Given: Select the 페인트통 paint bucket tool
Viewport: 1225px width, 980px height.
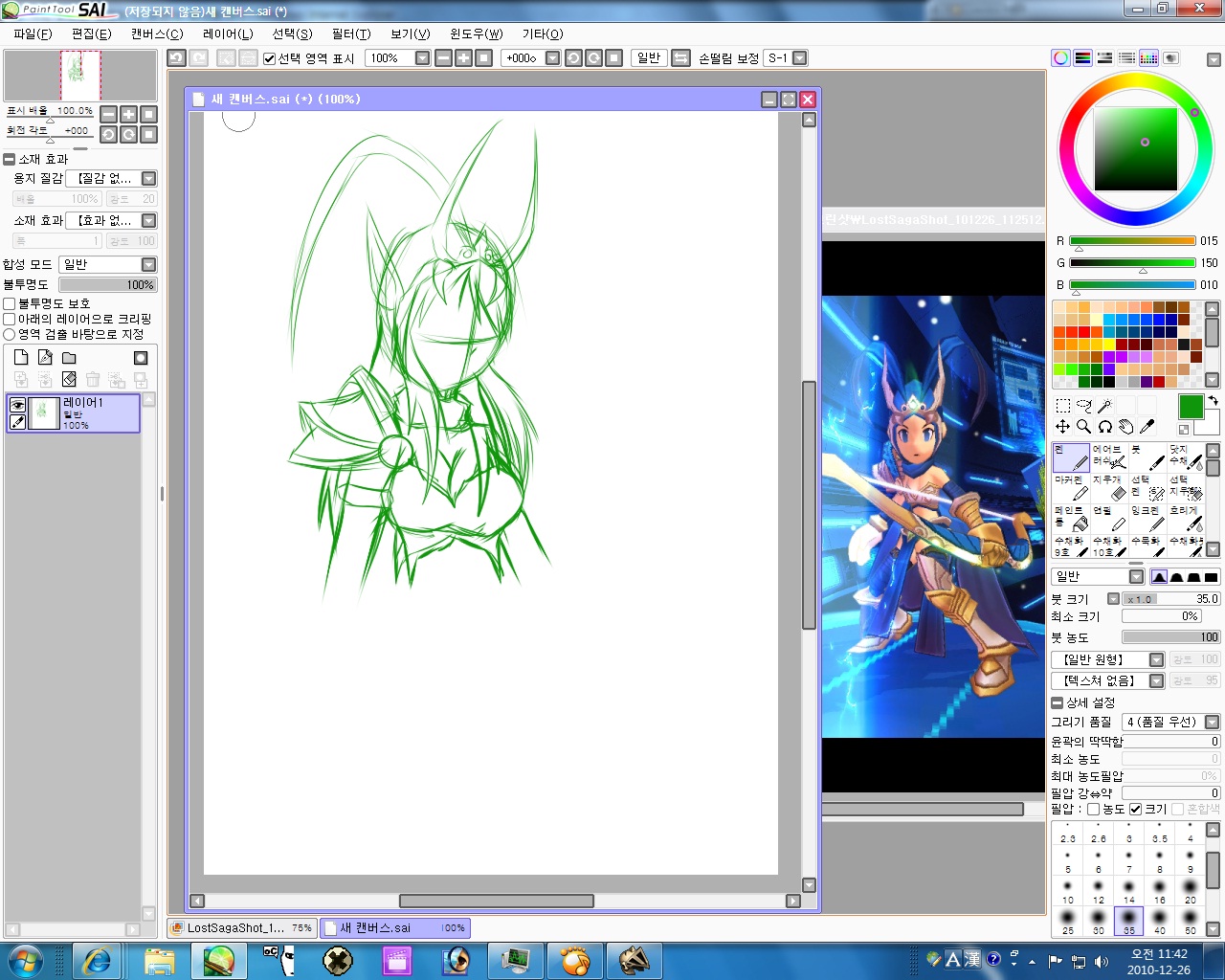Looking at the screenshot, I should point(1071,519).
